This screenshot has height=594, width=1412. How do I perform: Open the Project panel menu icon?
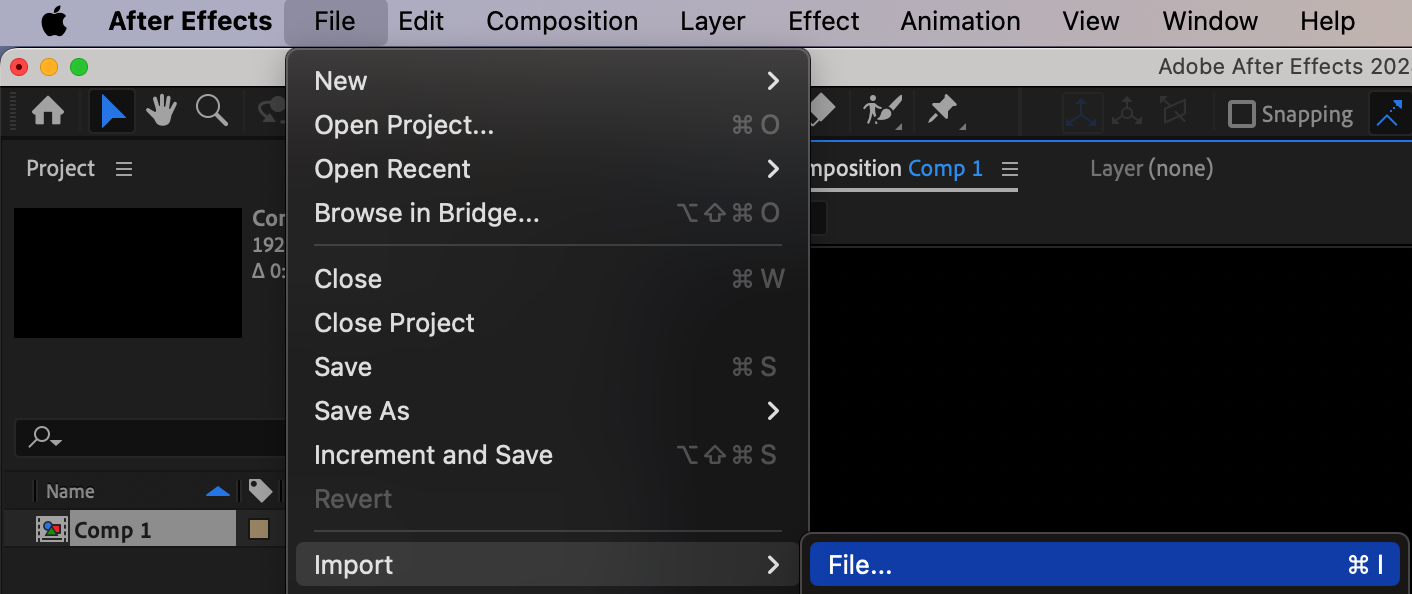coord(124,169)
